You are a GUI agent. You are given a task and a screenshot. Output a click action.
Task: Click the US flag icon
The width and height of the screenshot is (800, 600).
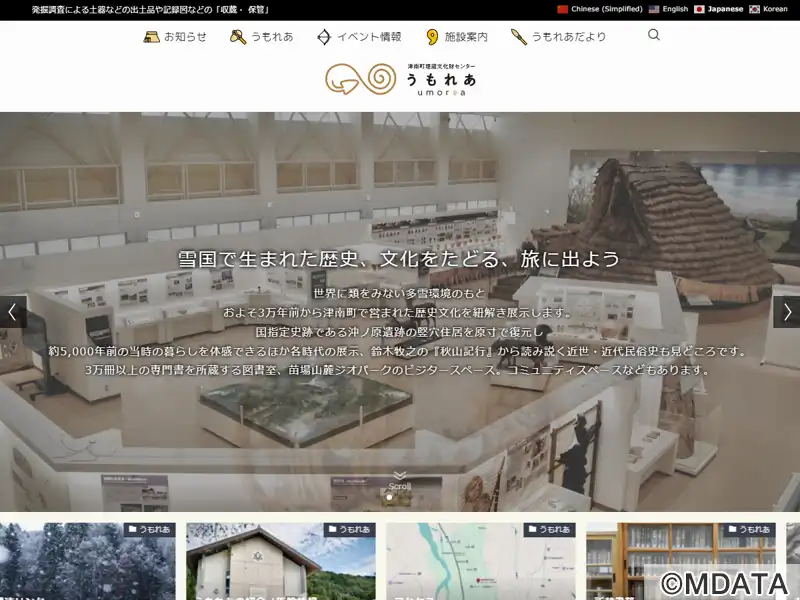click(654, 9)
